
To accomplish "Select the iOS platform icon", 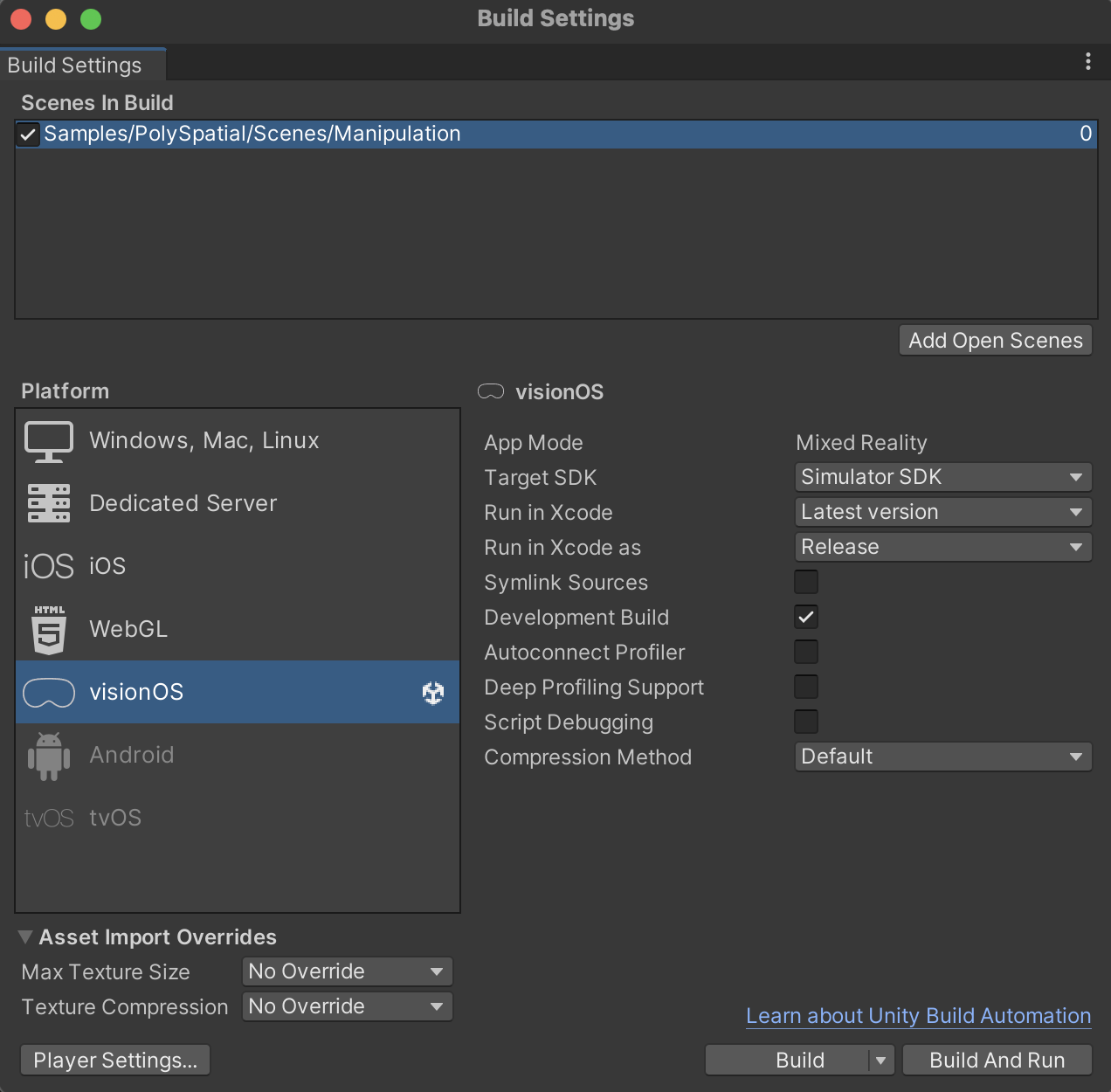I will [x=49, y=565].
